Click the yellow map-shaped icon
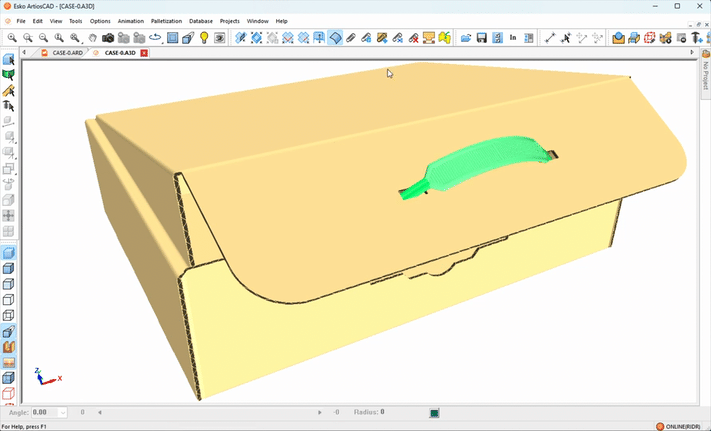This screenshot has height=431, width=711. point(444,38)
